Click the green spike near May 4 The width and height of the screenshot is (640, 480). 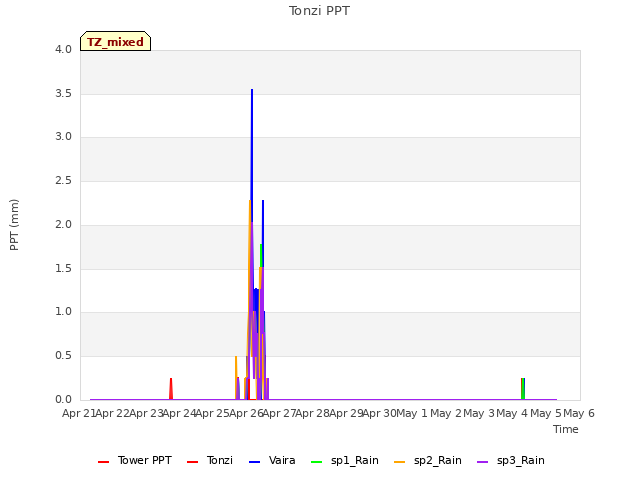click(523, 389)
